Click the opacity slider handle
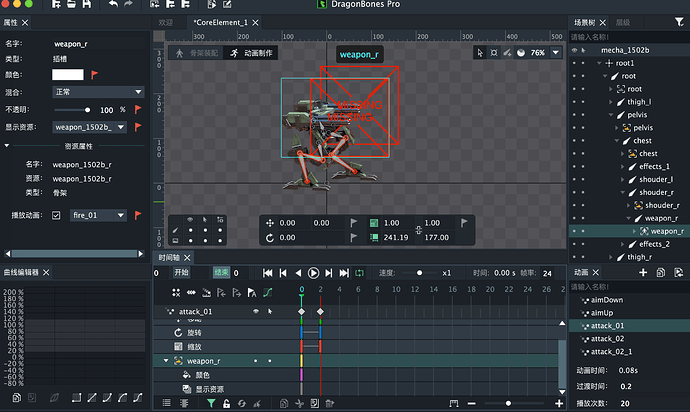 click(x=87, y=110)
